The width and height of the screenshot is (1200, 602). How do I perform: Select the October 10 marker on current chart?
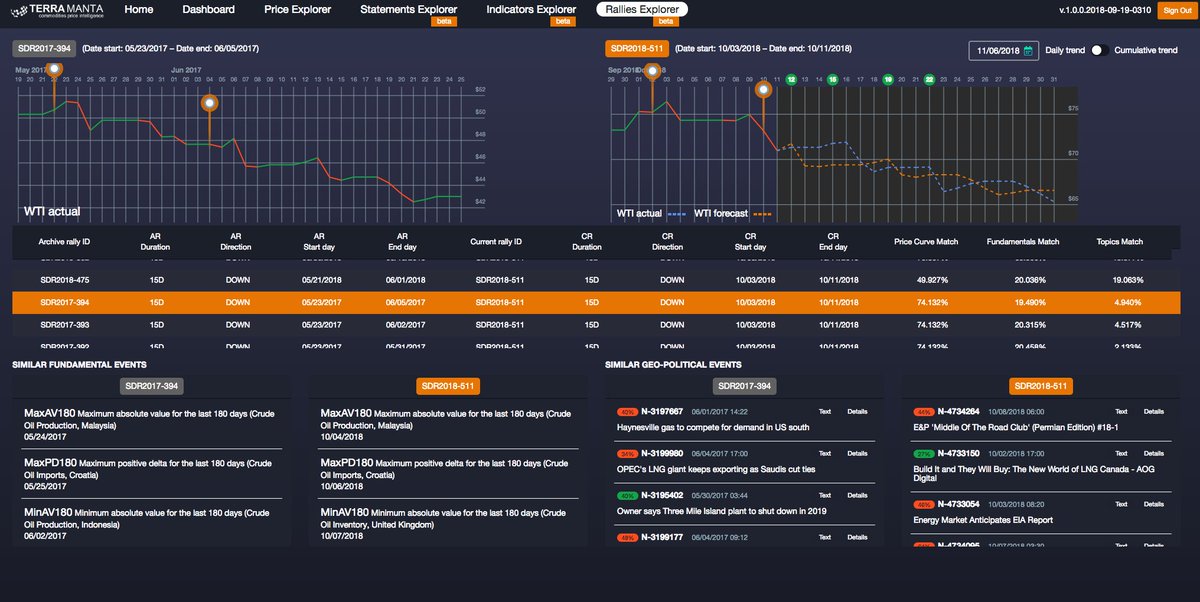point(764,89)
